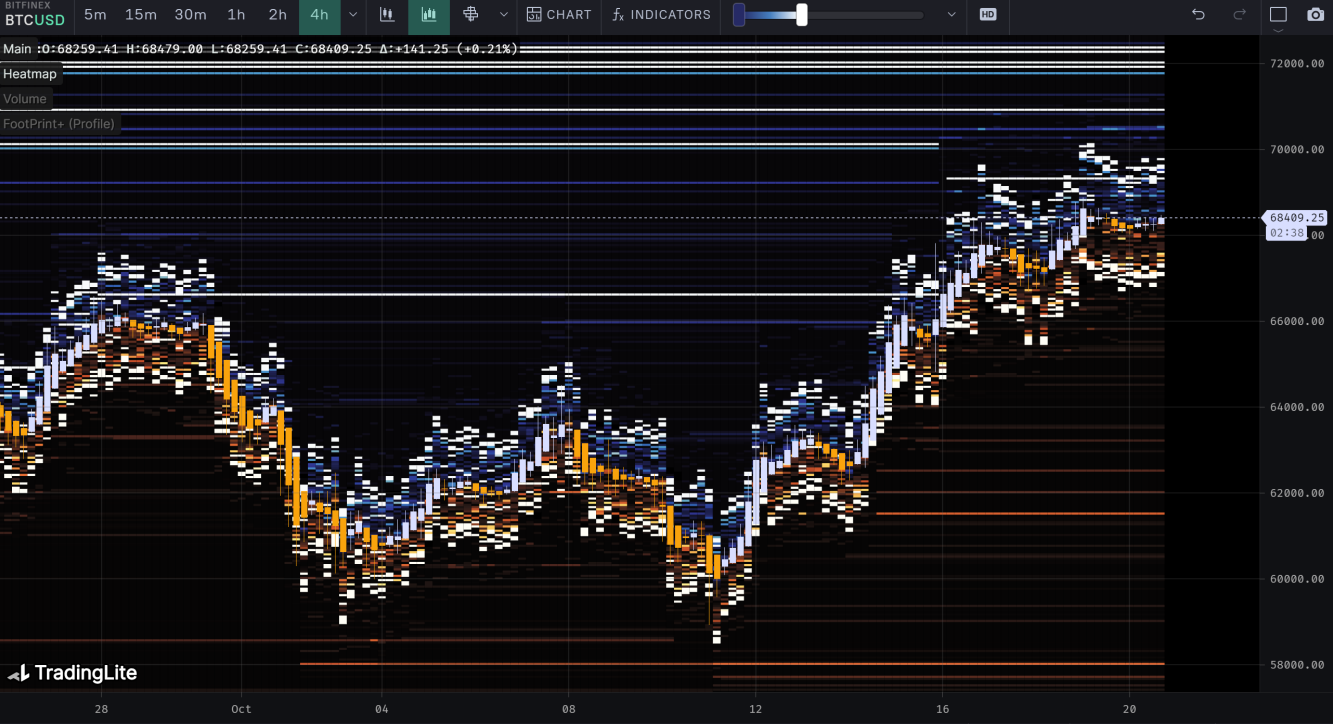Click the crosshair tool icon
The image size is (1333, 724).
click(471, 15)
